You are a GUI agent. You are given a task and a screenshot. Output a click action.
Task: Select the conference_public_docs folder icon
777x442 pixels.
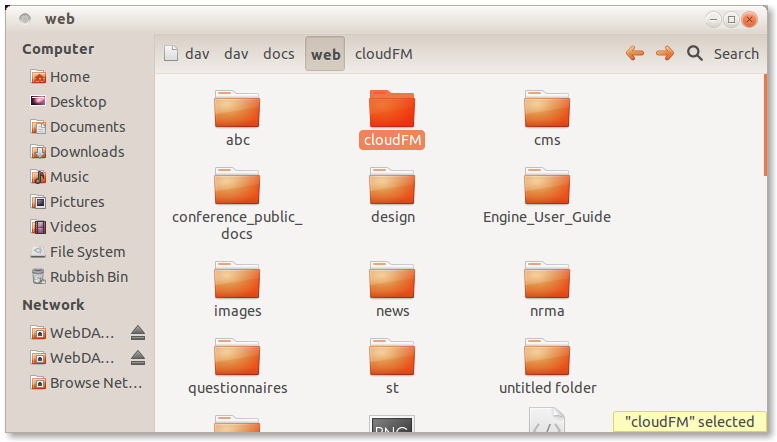tap(237, 186)
